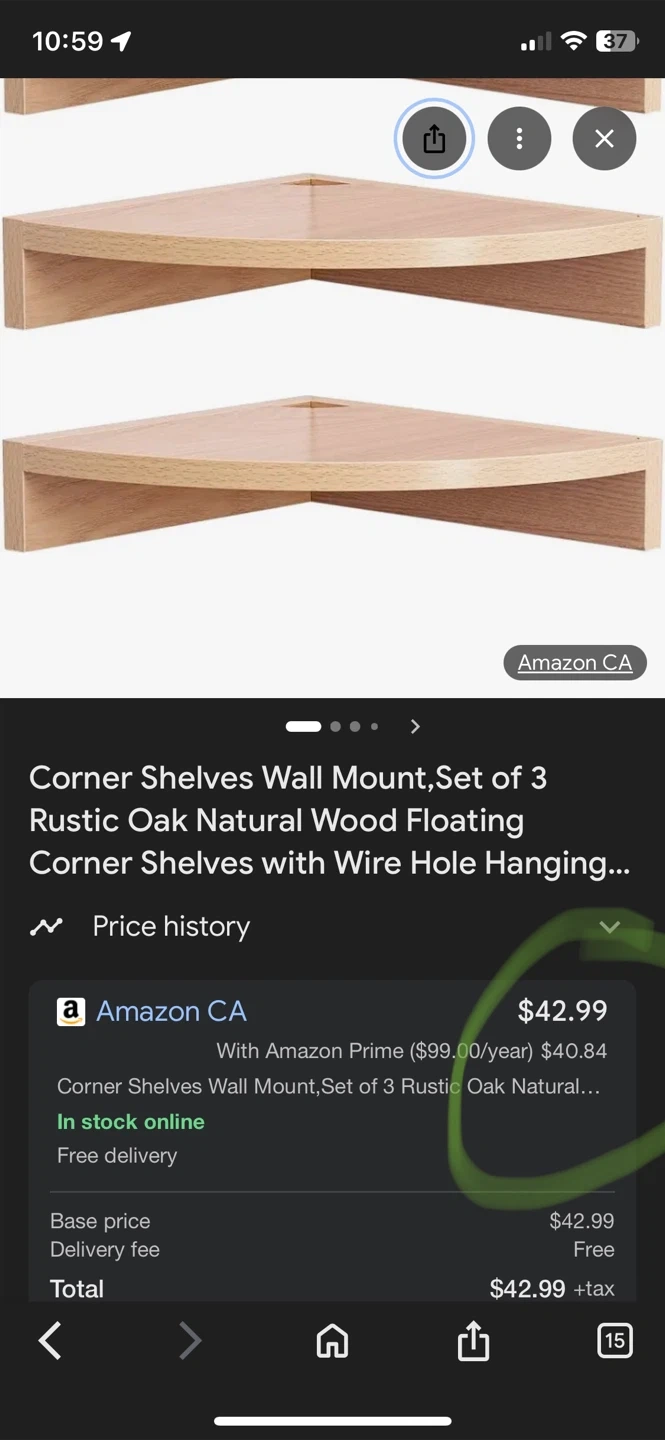
Task: Show the next product image with the arrow
Action: pos(415,727)
